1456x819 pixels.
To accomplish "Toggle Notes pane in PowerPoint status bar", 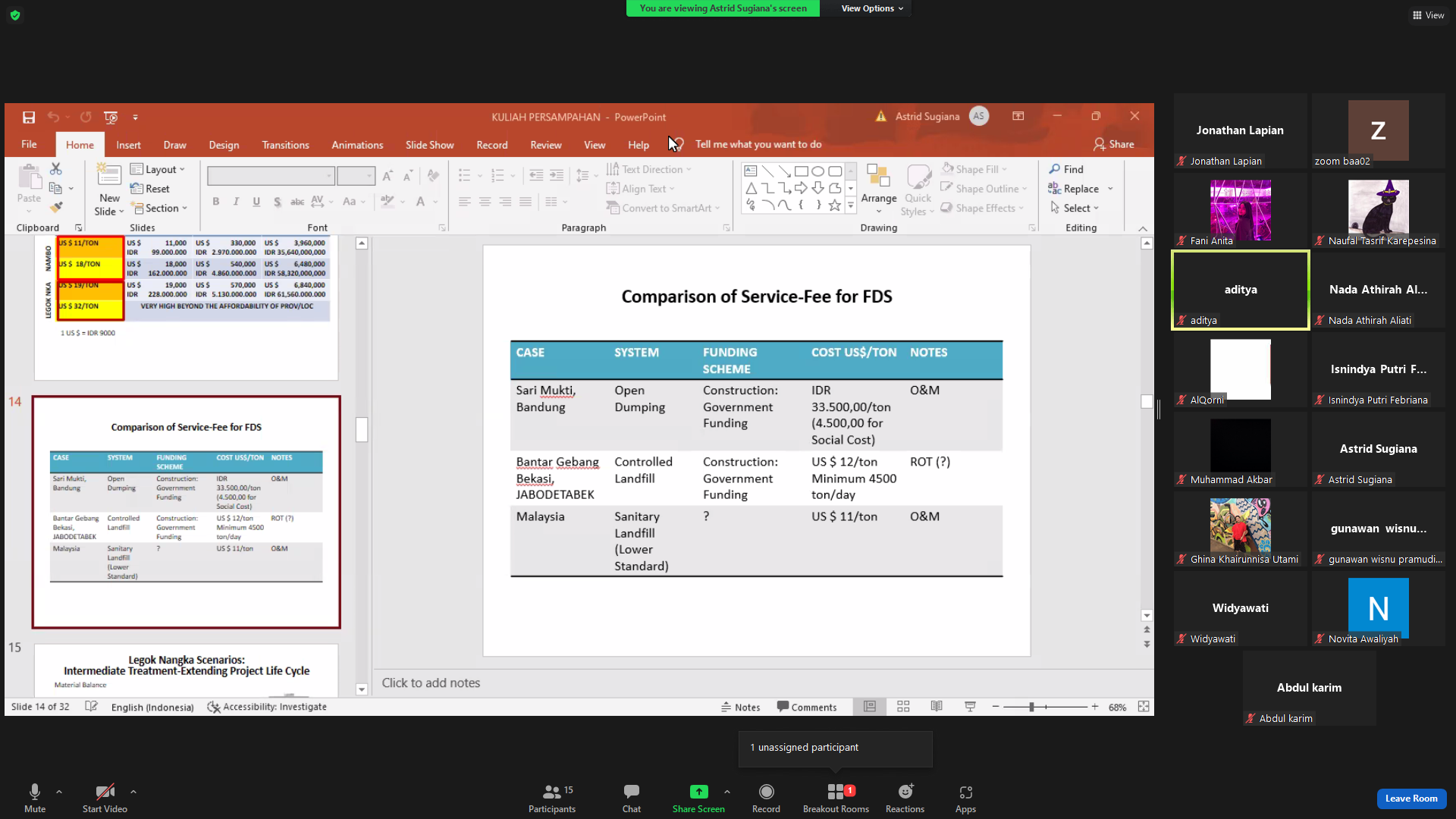I will 740,707.
